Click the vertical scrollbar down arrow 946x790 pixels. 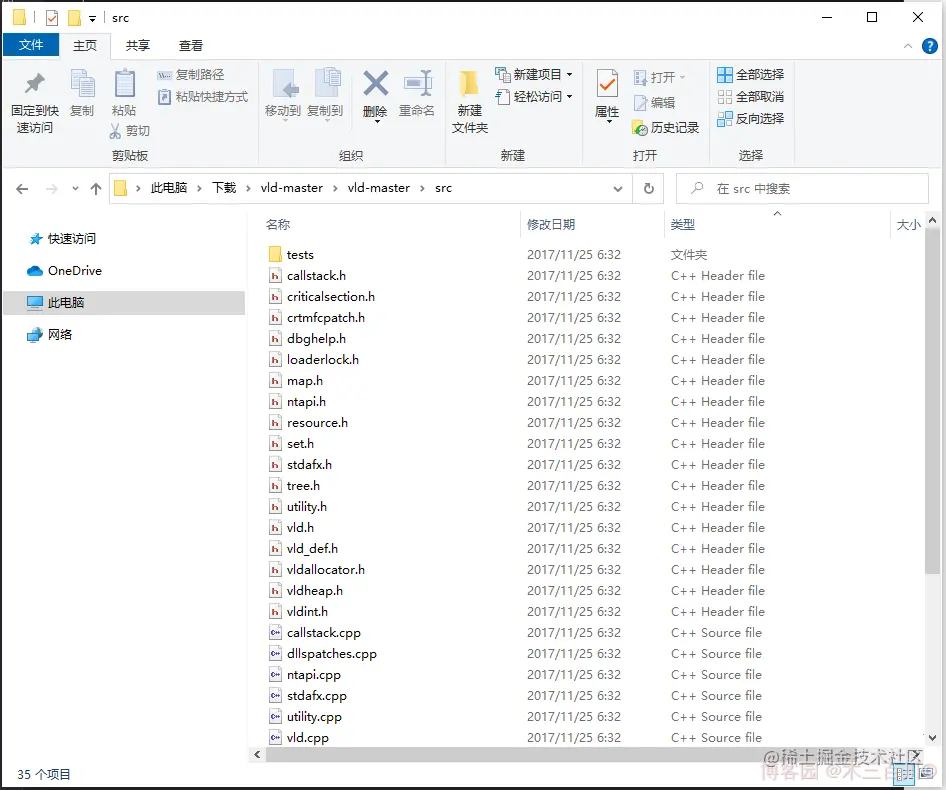coord(932,737)
